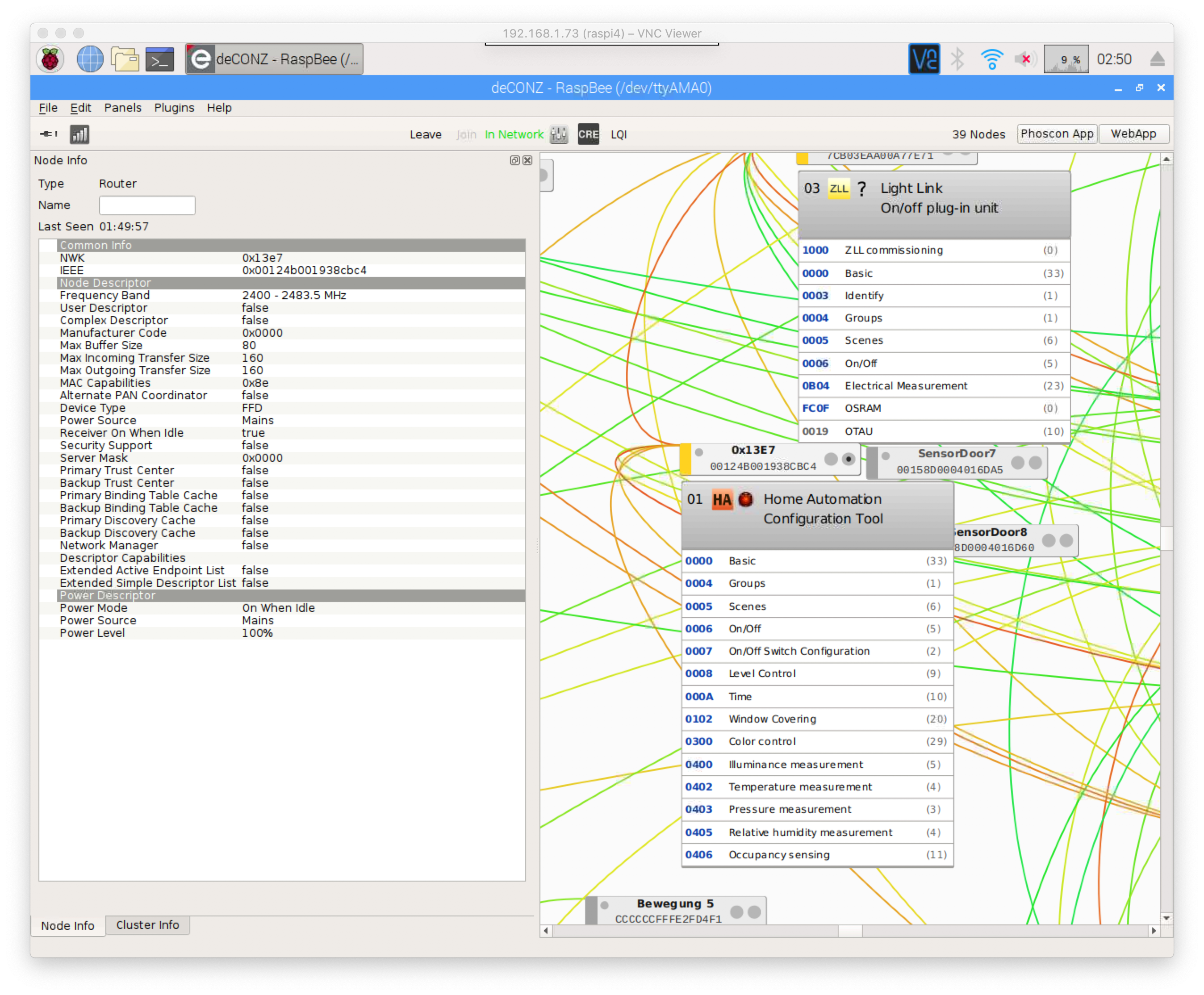Toggle right endpoint dot on 0x13E7 node

849,459
